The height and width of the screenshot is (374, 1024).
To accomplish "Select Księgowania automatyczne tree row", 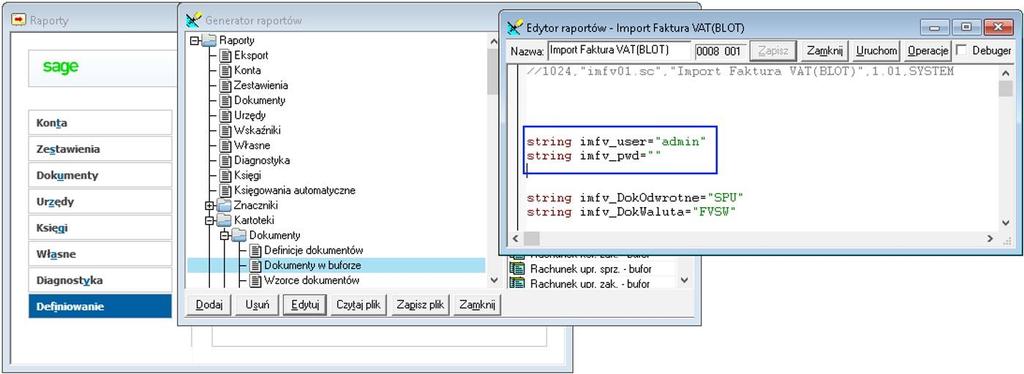I will [x=294, y=191].
